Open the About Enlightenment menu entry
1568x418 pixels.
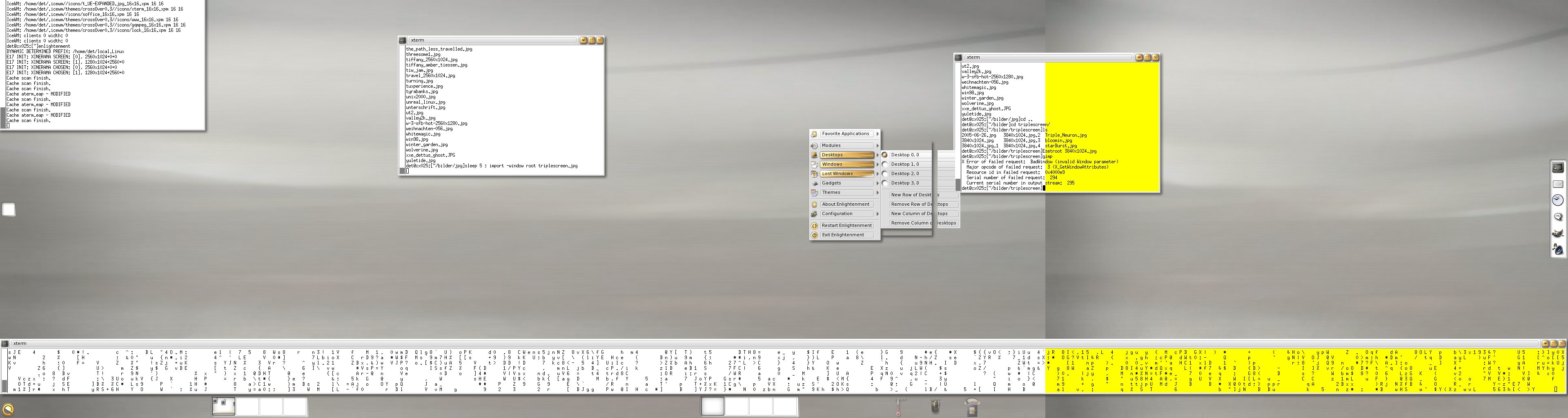846,205
